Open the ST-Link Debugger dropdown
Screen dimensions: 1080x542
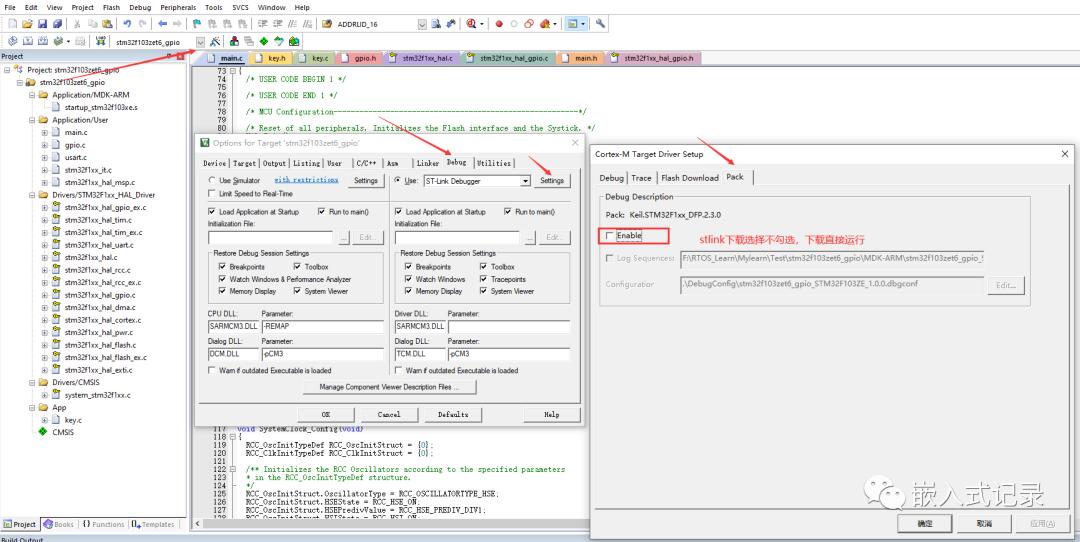pyautogui.click(x=526, y=181)
